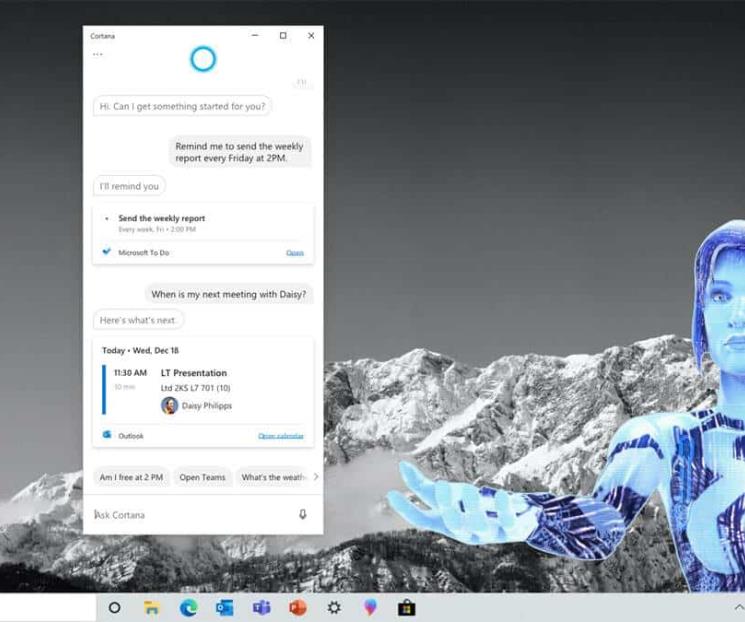Click the taskbar search box

[48, 607]
